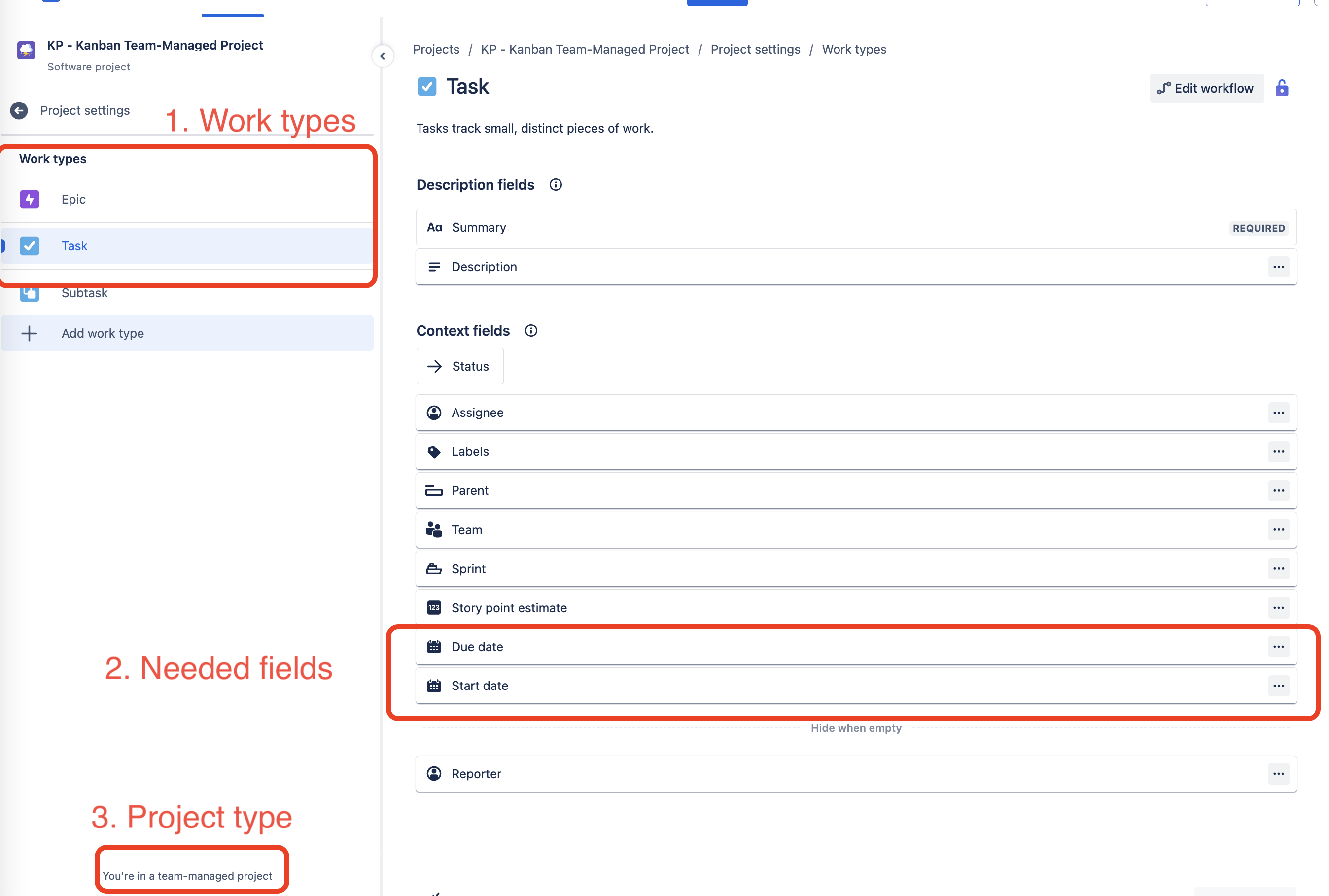Viewport: 1329px width, 896px height.
Task: Click the KP - Kanban Team-Managed Project sidebar title
Action: click(155, 45)
